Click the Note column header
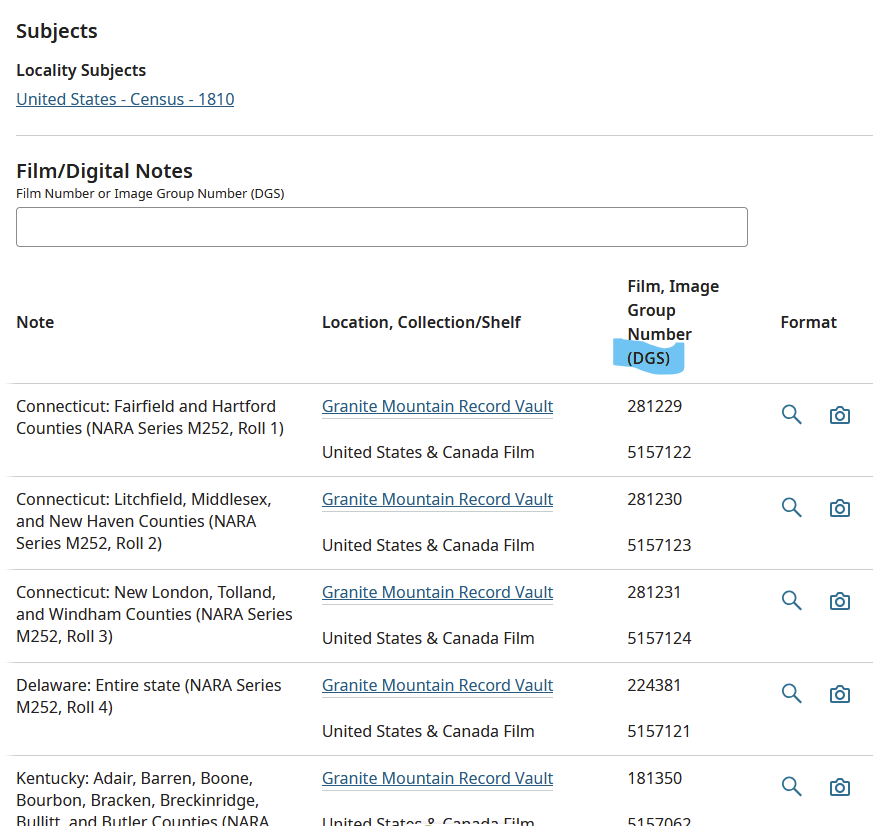 pyautogui.click(x=35, y=322)
